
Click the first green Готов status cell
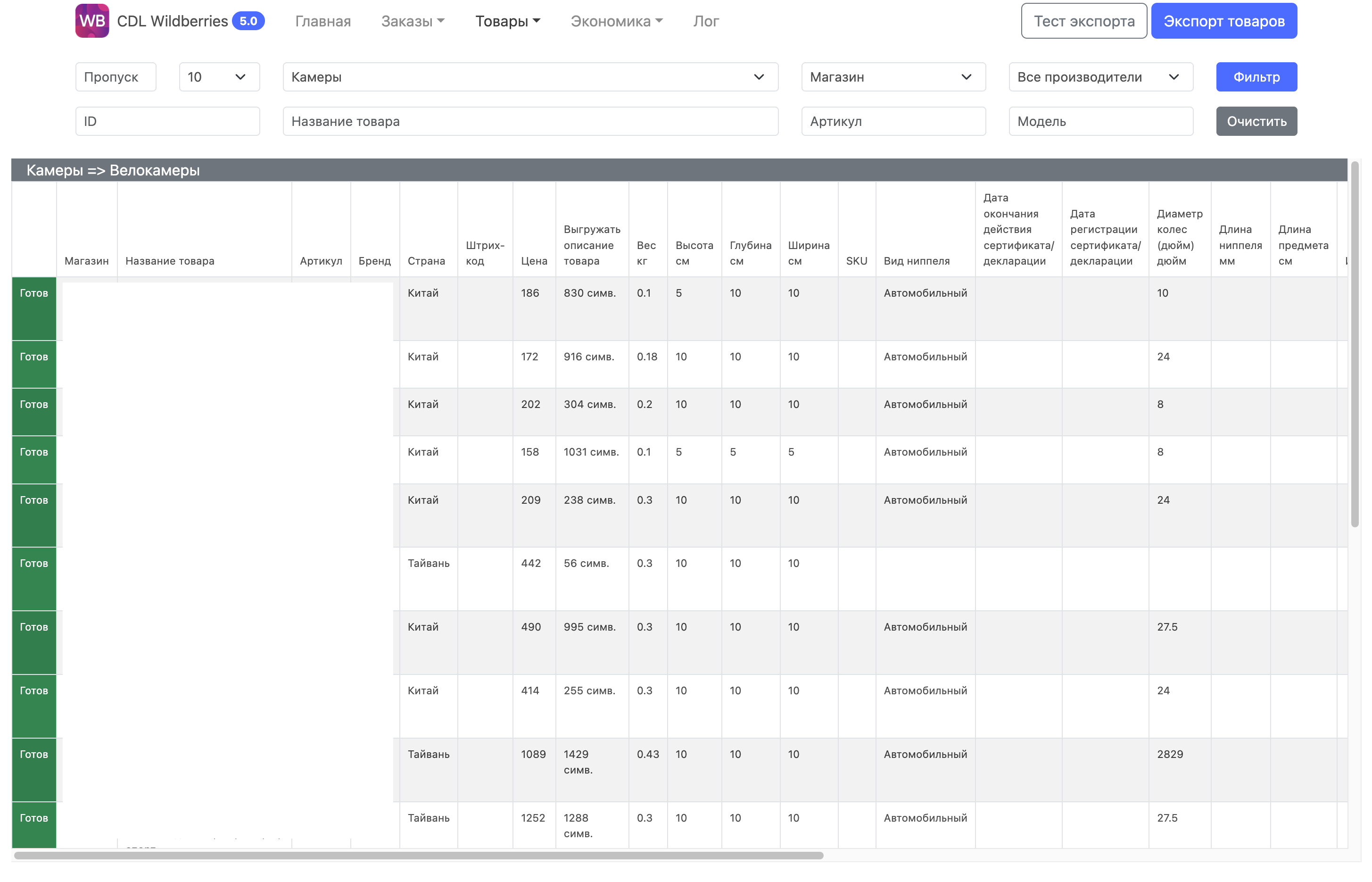pyautogui.click(x=34, y=309)
